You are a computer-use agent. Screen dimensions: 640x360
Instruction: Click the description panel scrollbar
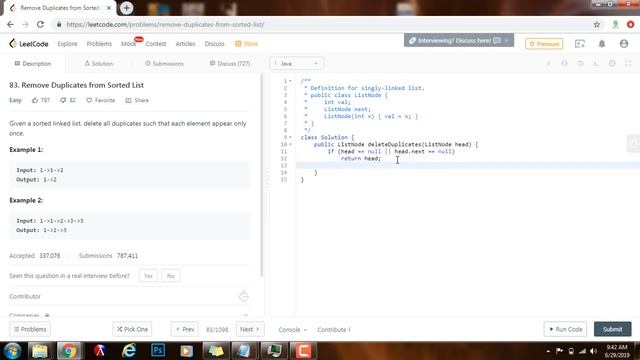coord(262,176)
